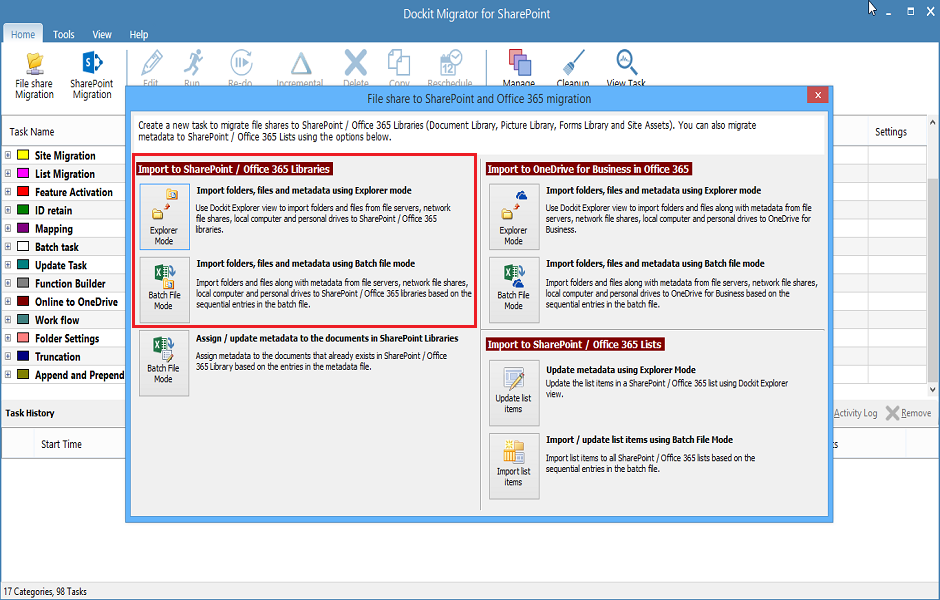The height and width of the screenshot is (600, 940).
Task: Click the Update list items icon
Action: coord(513,392)
